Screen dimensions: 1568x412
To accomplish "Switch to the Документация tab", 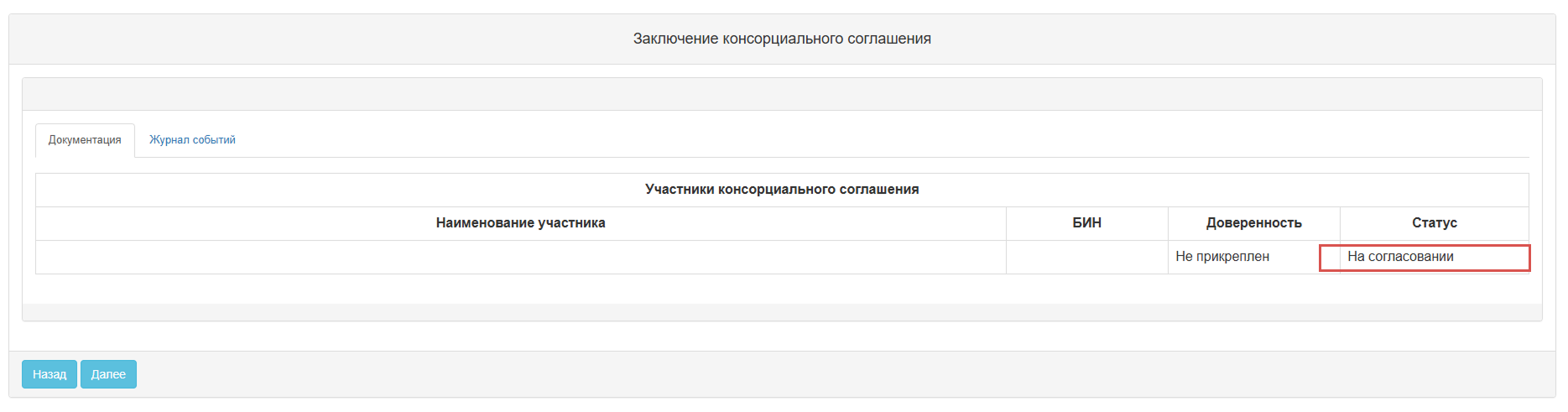I will click(x=85, y=140).
